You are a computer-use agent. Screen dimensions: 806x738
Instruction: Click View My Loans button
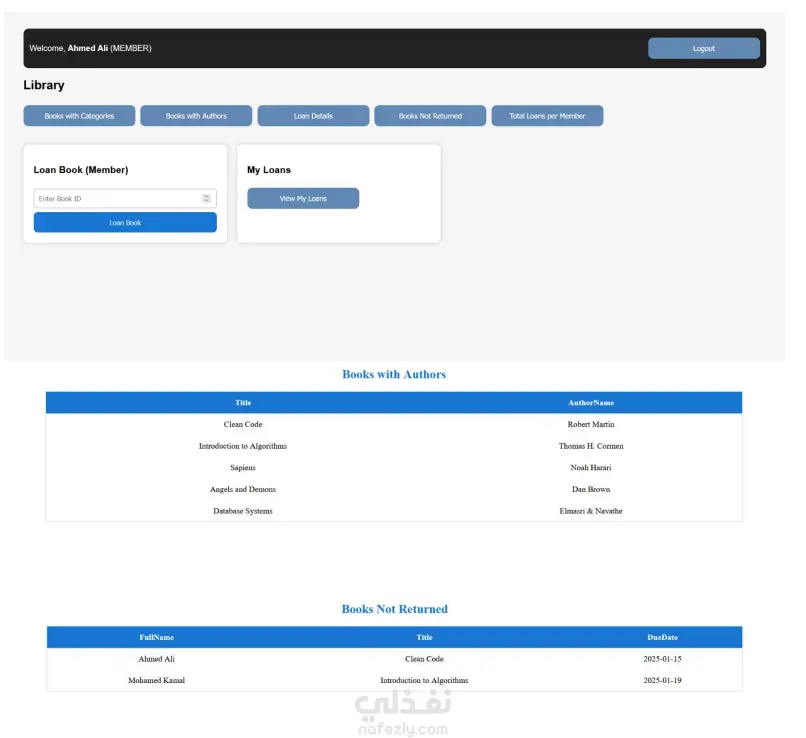click(x=303, y=198)
